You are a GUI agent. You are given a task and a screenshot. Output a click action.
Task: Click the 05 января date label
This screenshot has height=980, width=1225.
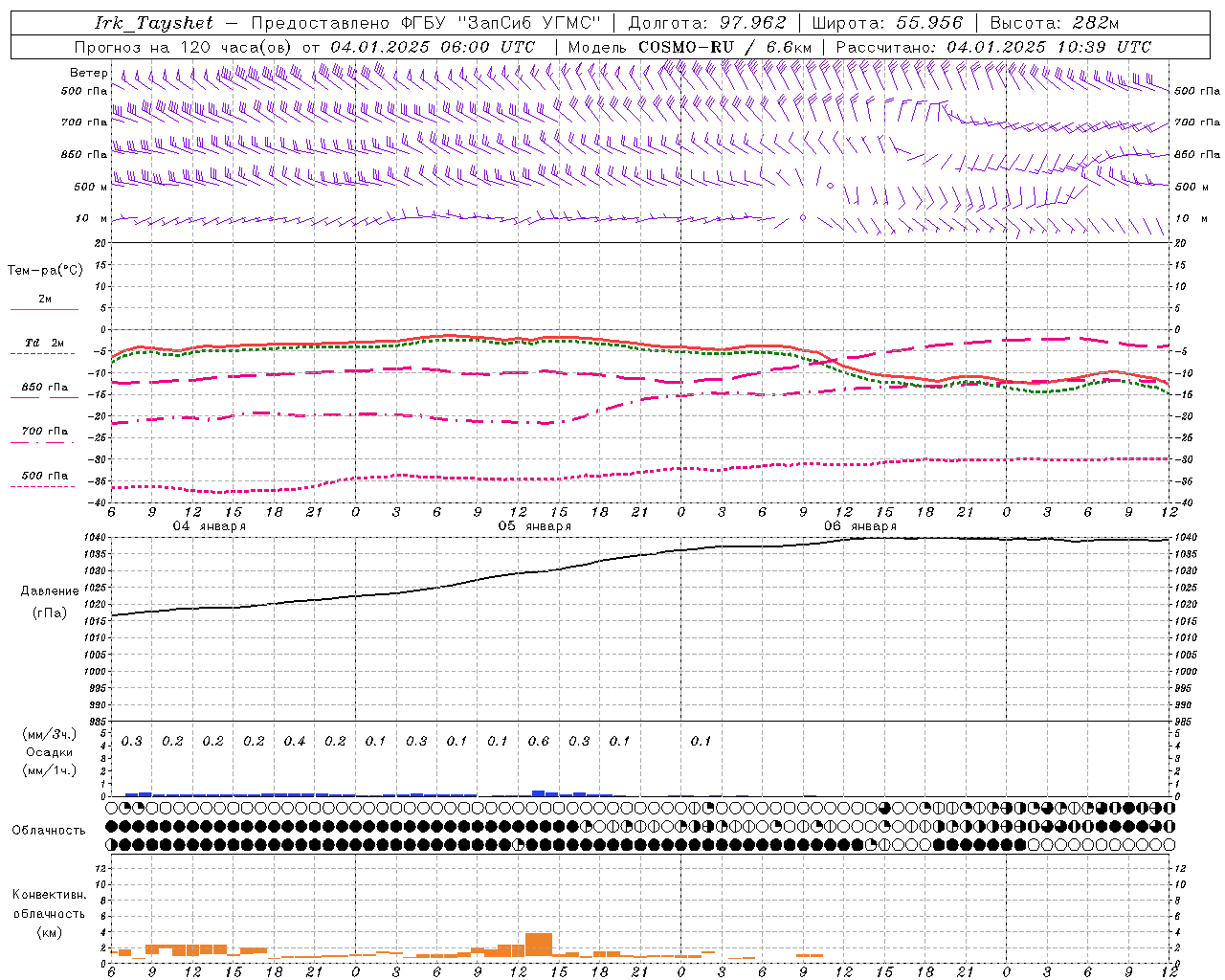[x=534, y=526]
